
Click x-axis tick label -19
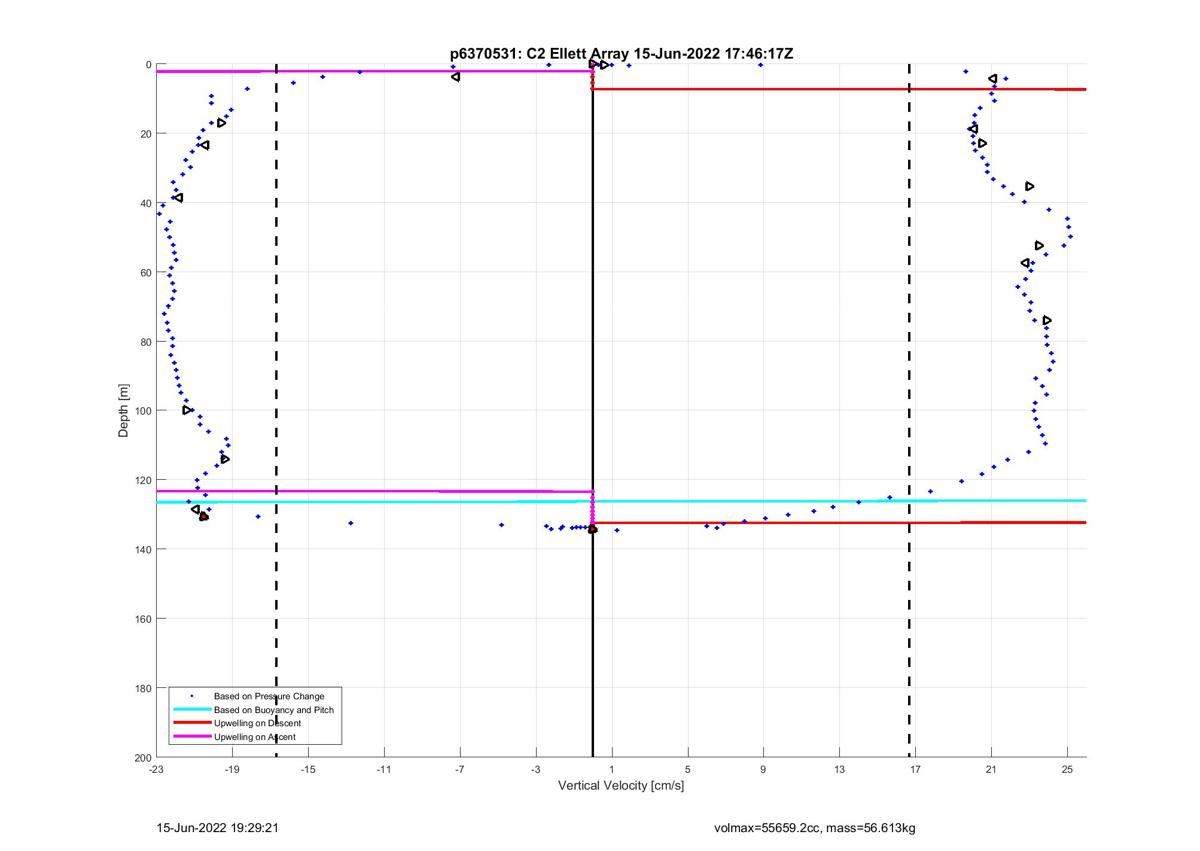232,769
